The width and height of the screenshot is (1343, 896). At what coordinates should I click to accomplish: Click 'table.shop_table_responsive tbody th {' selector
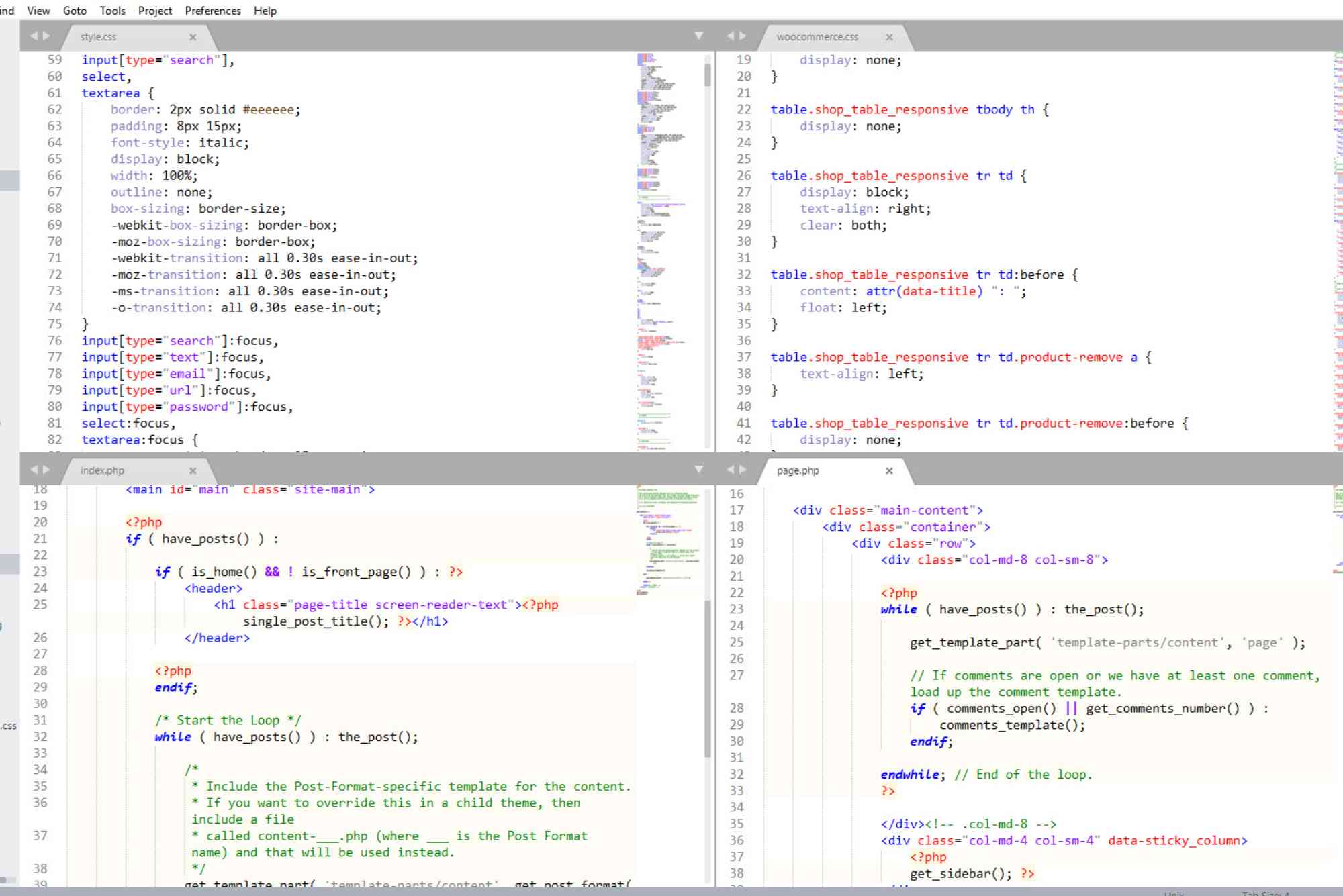(x=910, y=109)
